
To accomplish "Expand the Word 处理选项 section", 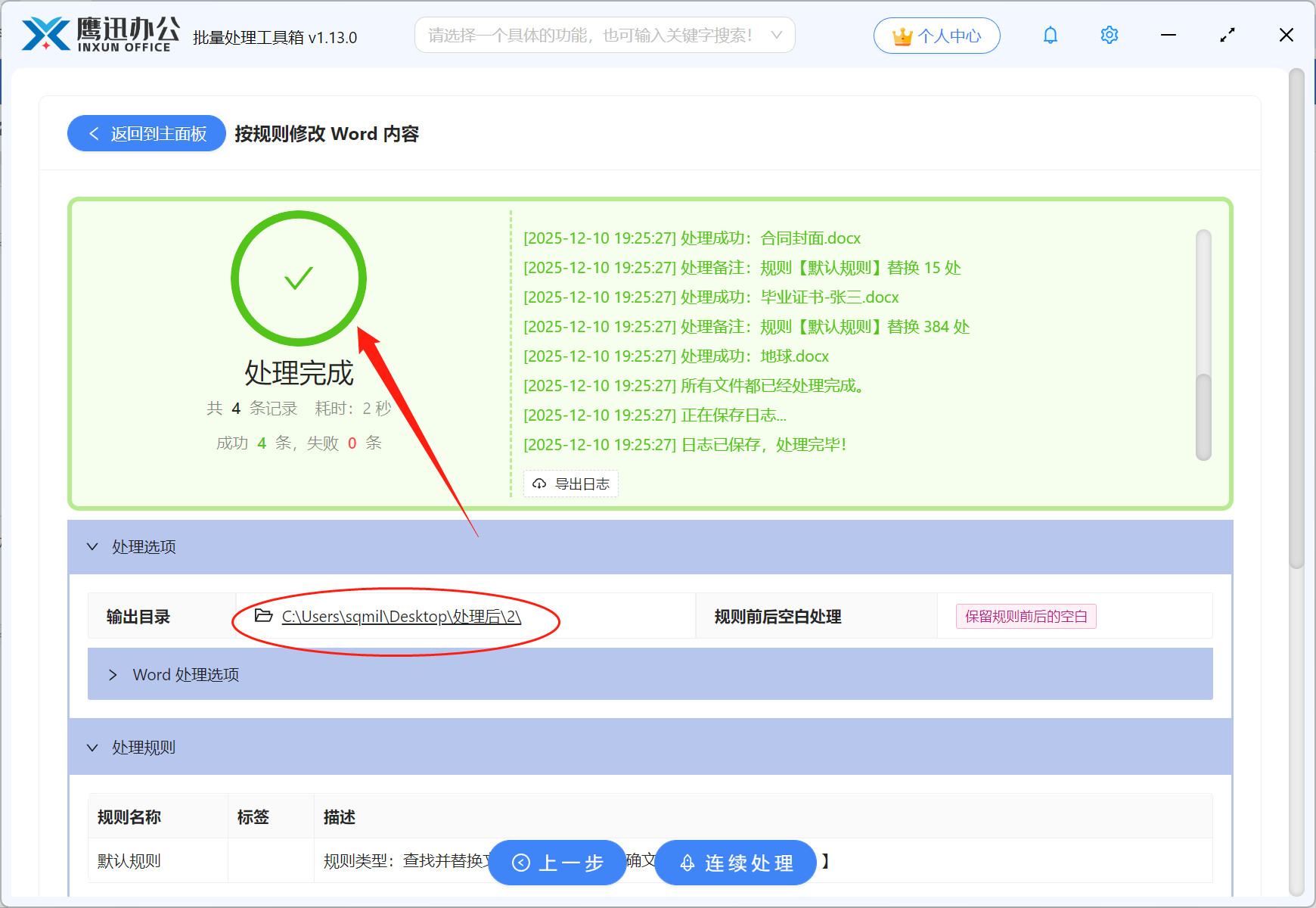I will [113, 674].
